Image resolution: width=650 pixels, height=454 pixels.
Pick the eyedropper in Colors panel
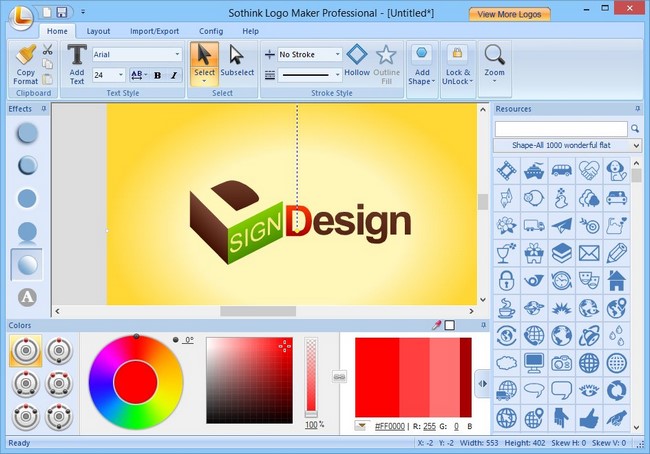coord(436,325)
